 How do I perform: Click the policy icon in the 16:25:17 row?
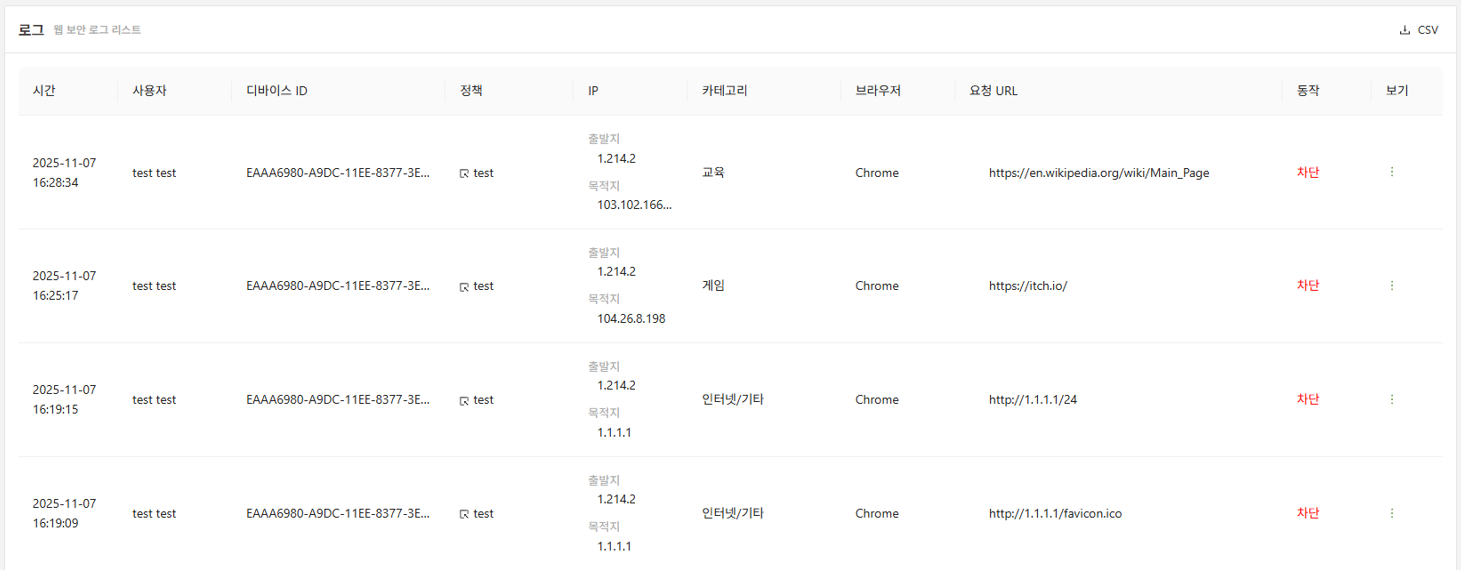click(x=464, y=287)
